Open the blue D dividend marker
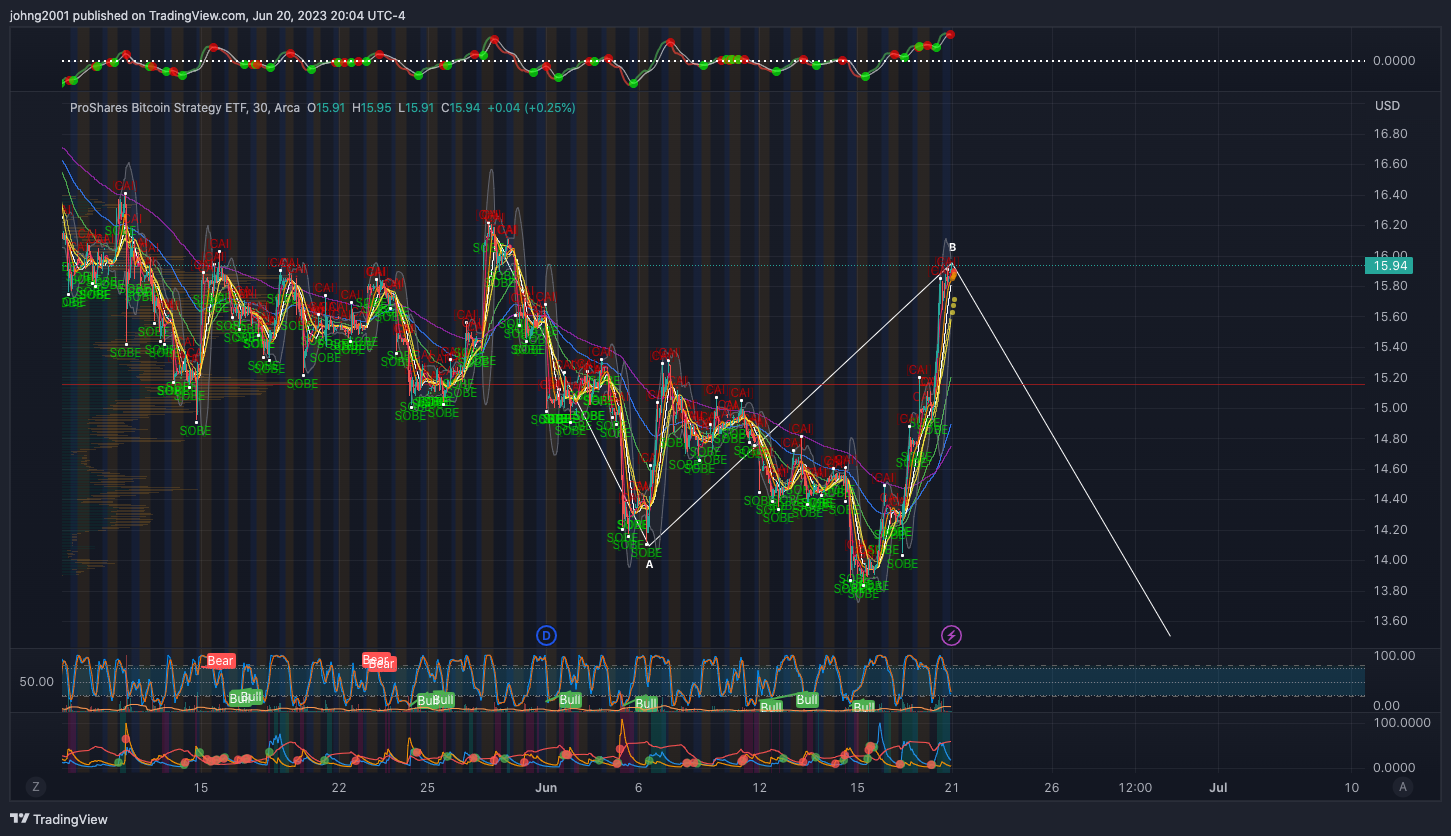Screen dimensions: 1451x836 click(x=546, y=635)
